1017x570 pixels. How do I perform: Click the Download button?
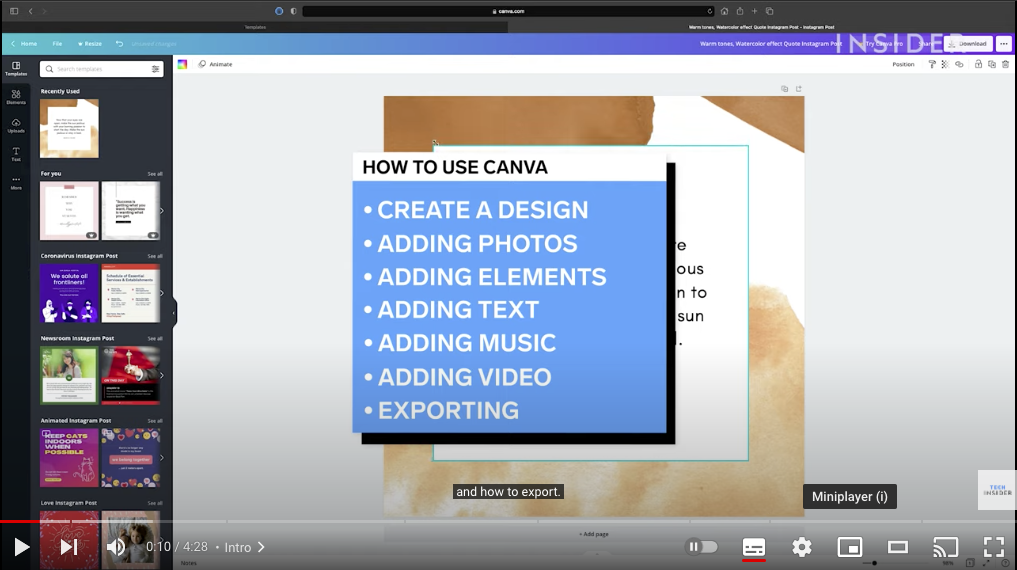click(x=968, y=43)
